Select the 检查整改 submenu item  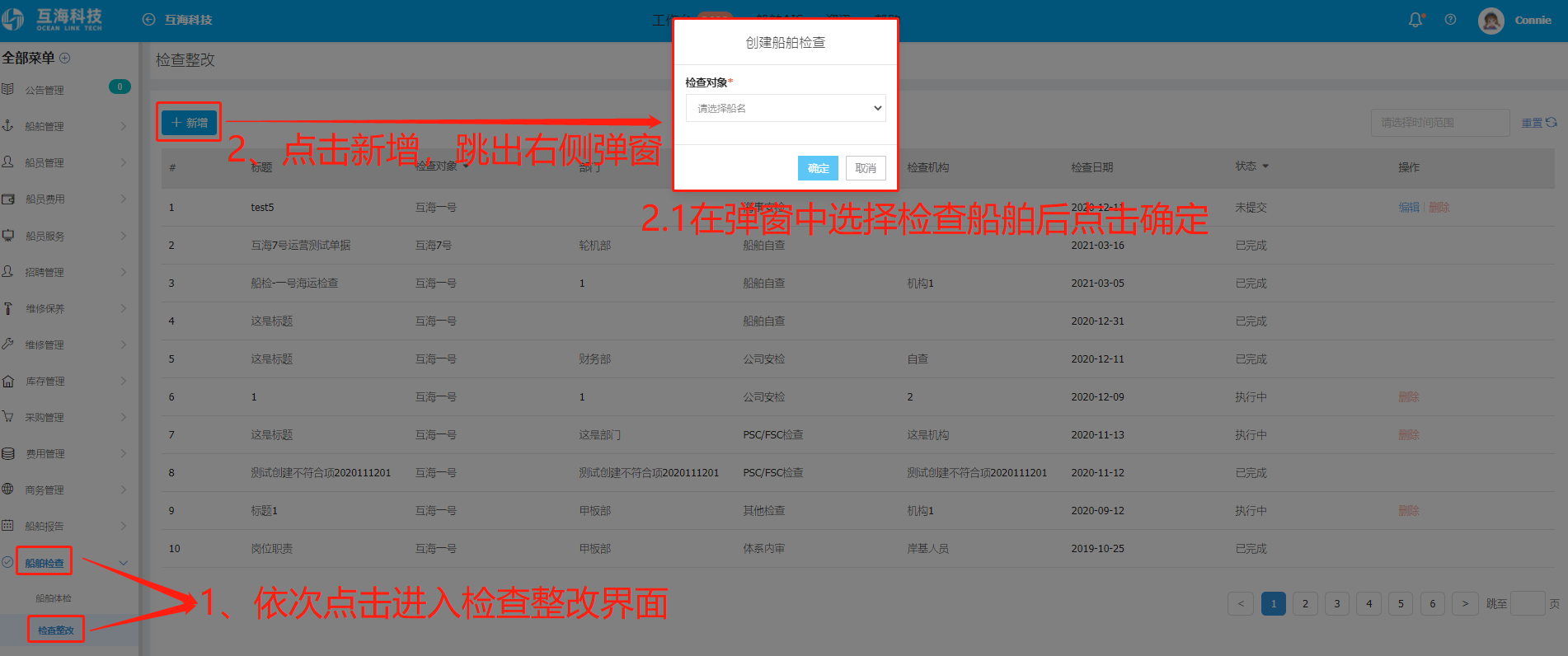56,630
